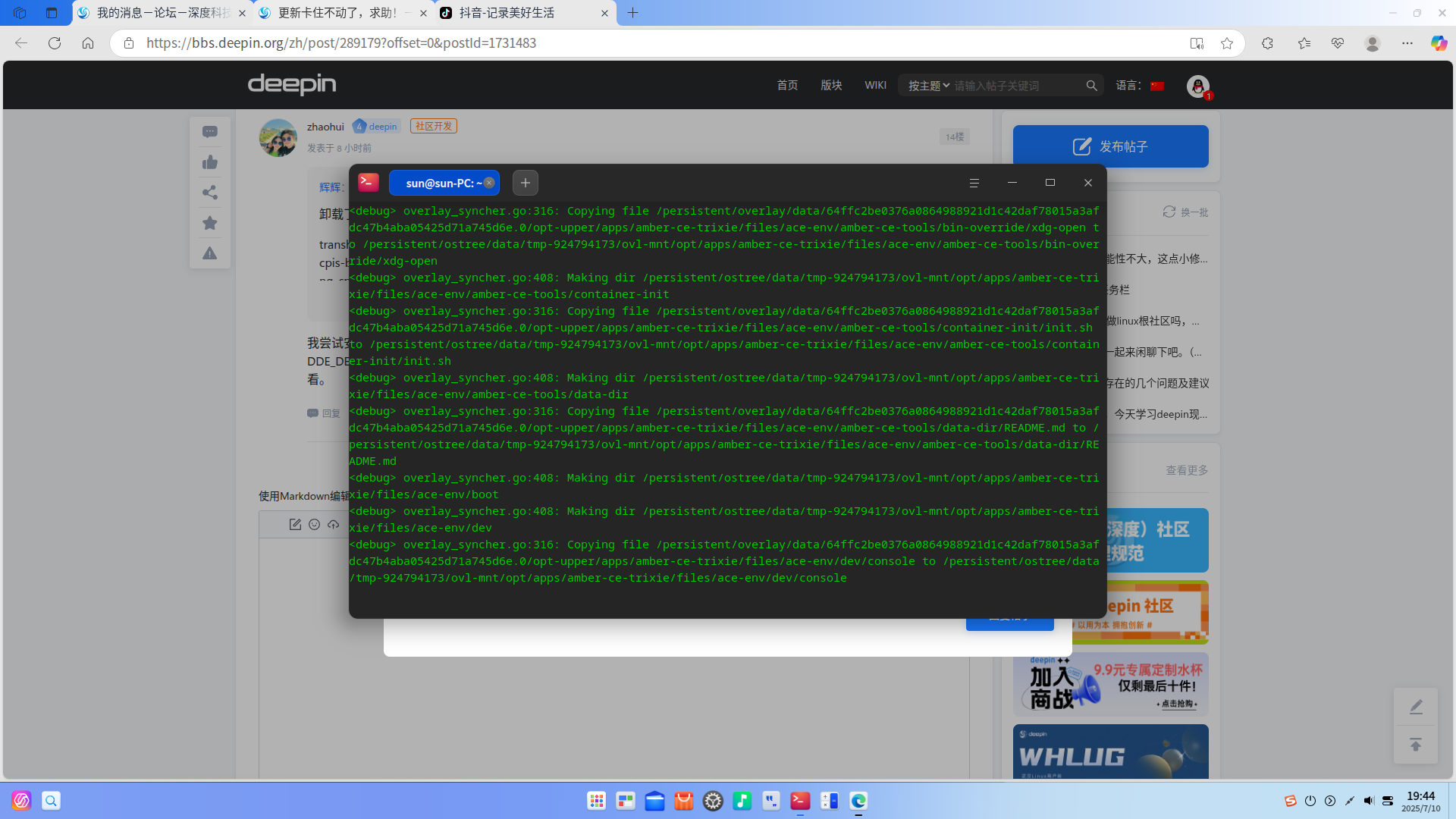Open the user avatar with notification badge
Screen dimensions: 1456x819
tap(1198, 86)
